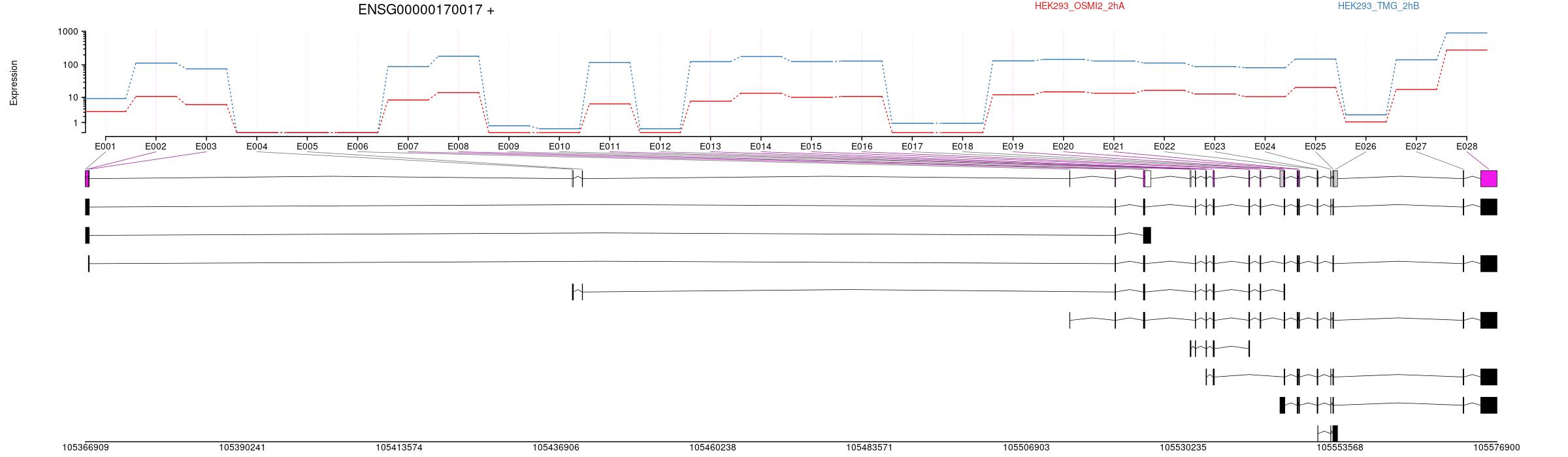
Task: Click exon label E027
Action: [1416, 146]
